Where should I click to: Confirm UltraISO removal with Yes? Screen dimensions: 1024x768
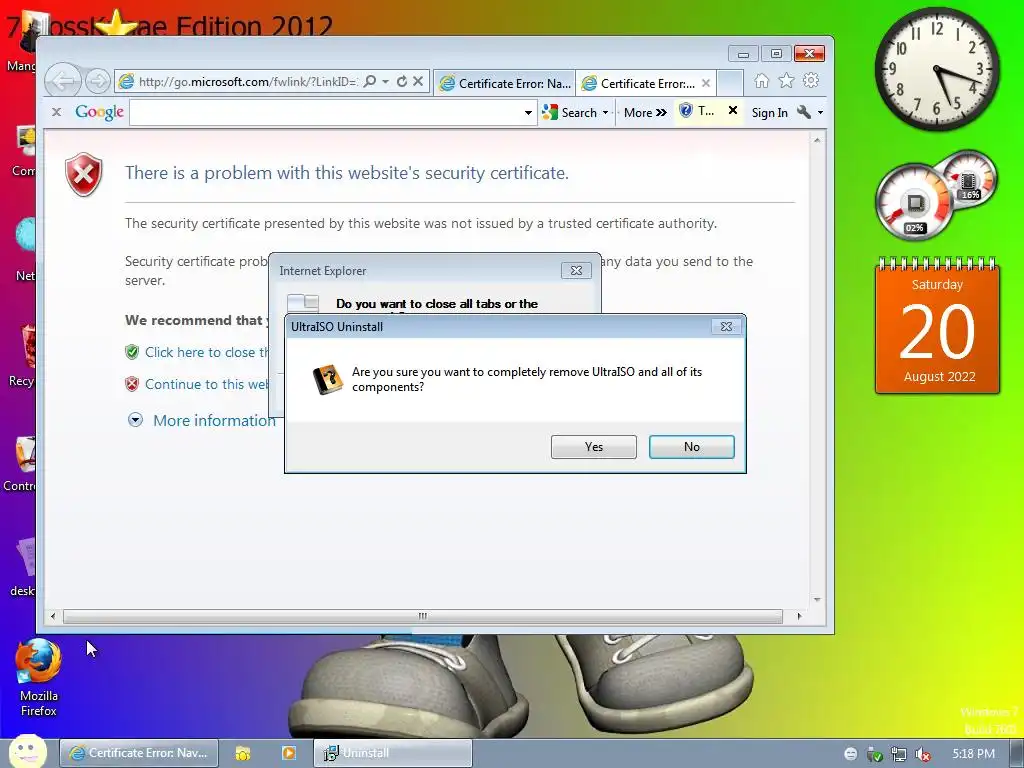click(594, 447)
